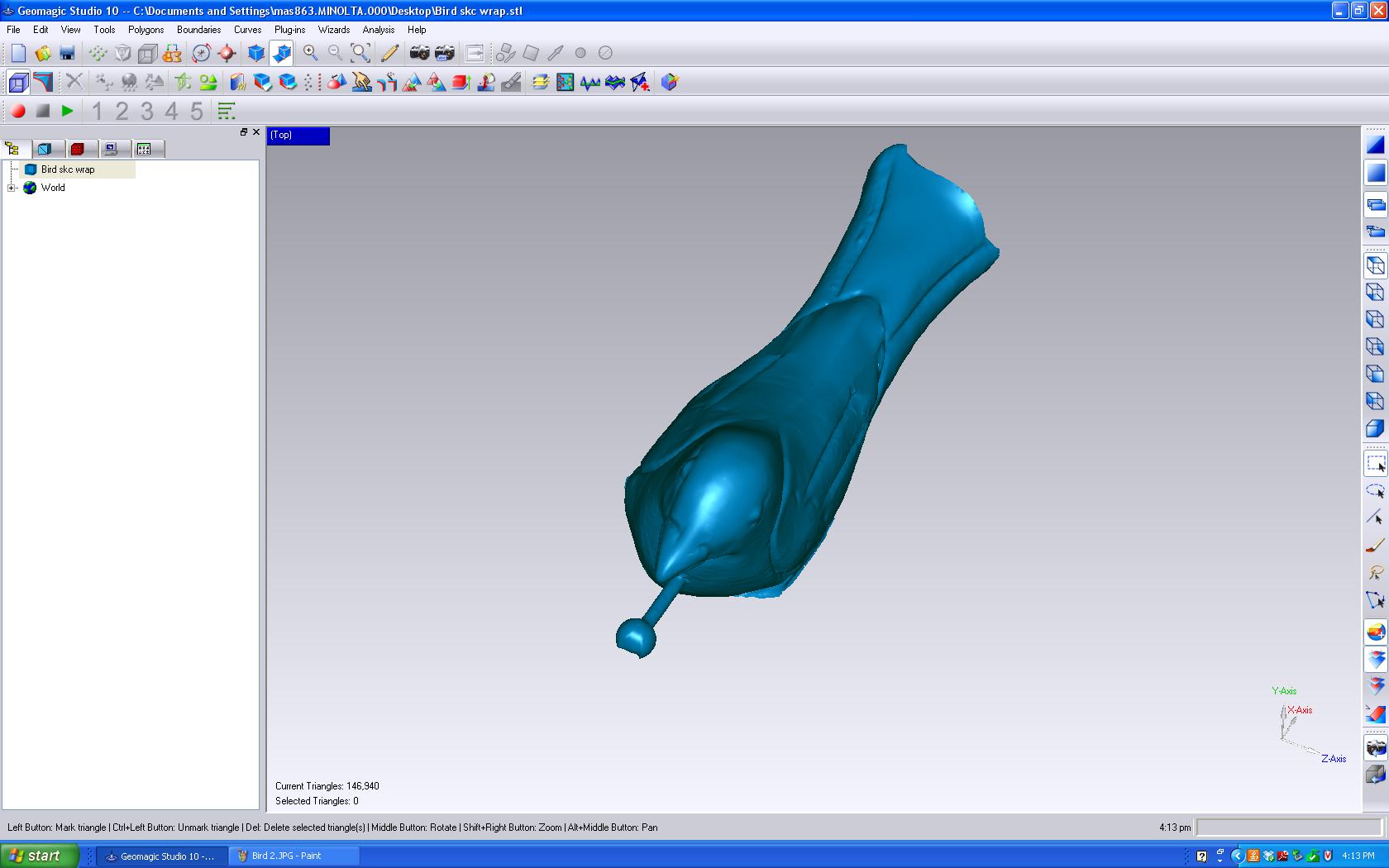
Task: Click the blue waveform noise icon
Action: pyautogui.click(x=590, y=82)
